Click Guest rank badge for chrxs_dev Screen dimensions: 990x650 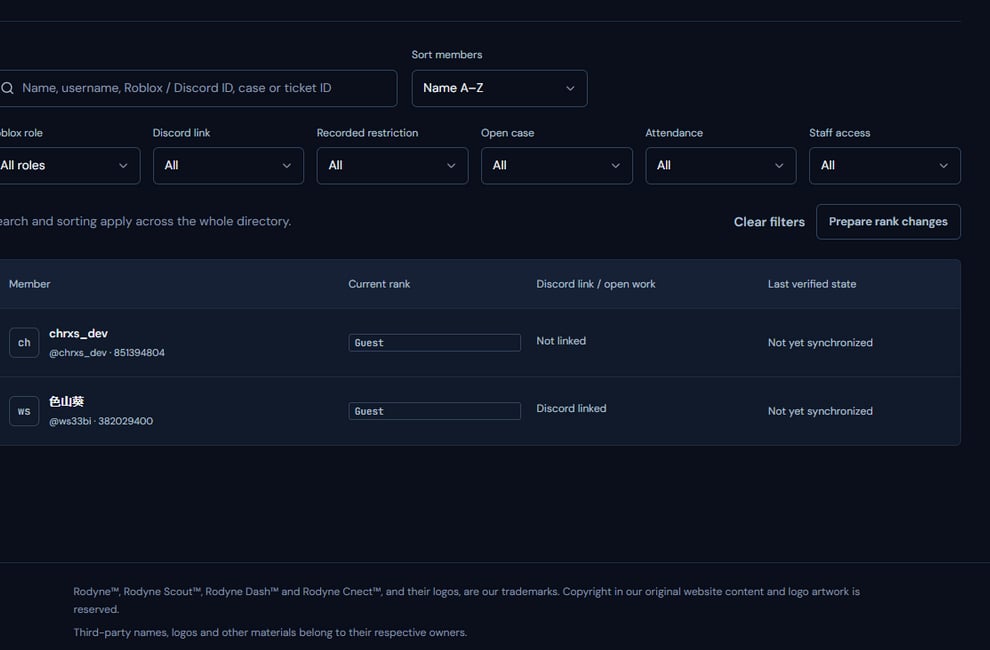tap(434, 342)
